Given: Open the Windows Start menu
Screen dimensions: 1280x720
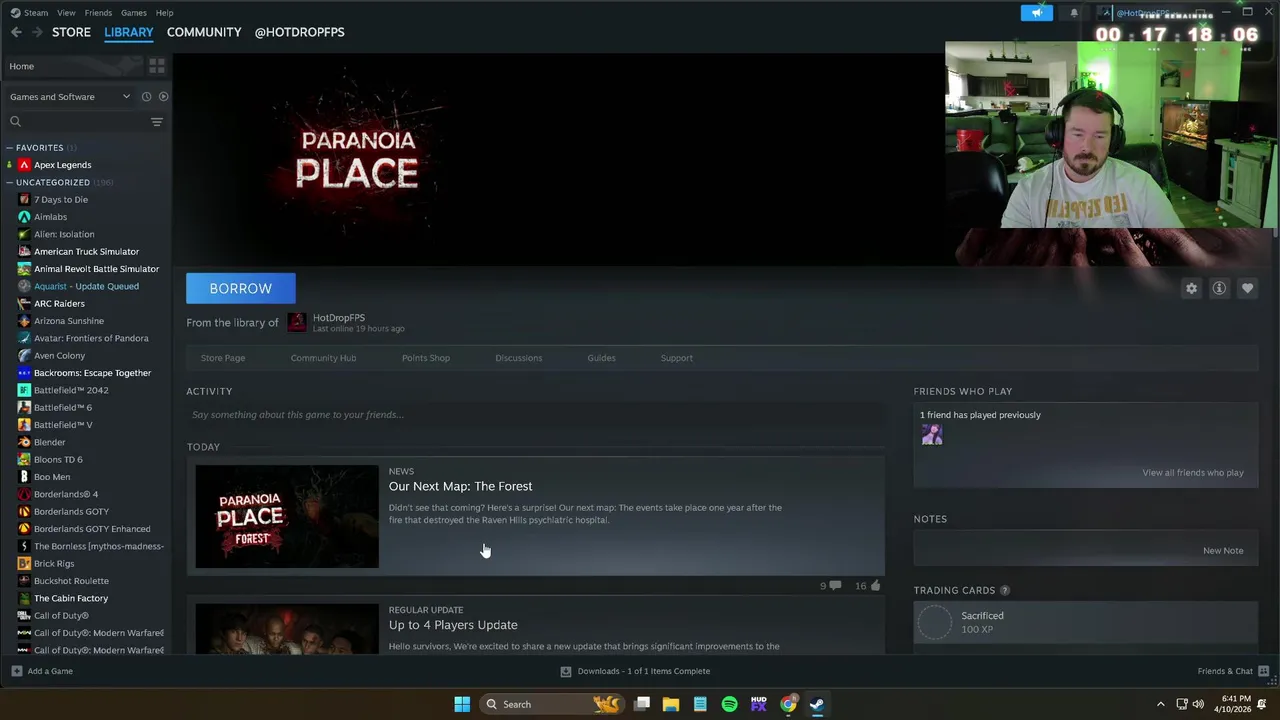Looking at the screenshot, I should pyautogui.click(x=462, y=704).
